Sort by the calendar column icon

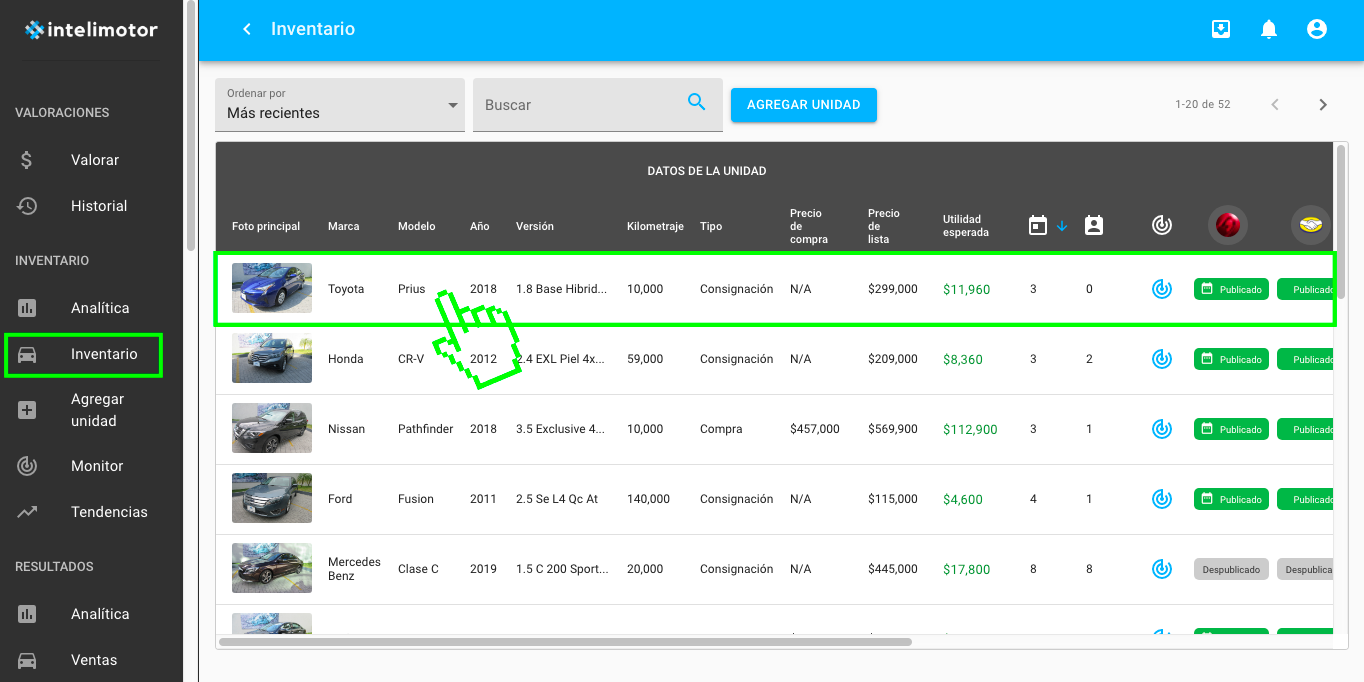pos(1038,226)
